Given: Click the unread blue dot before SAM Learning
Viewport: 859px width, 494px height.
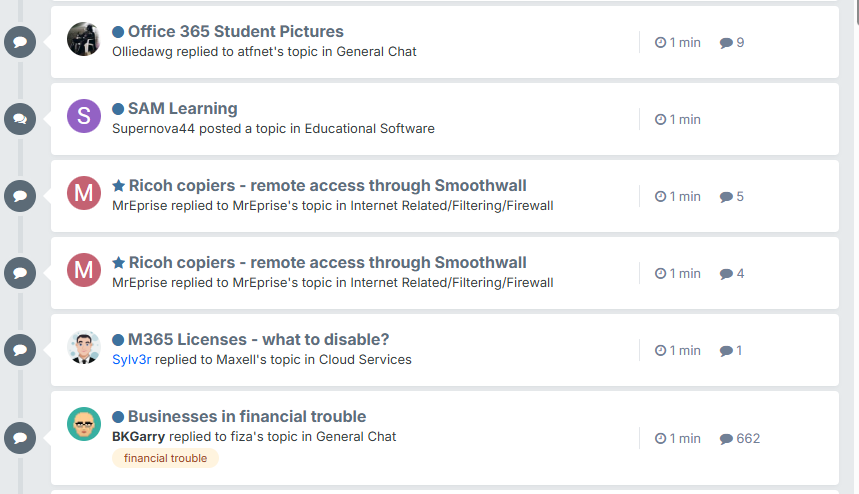Looking at the screenshot, I should [118, 109].
